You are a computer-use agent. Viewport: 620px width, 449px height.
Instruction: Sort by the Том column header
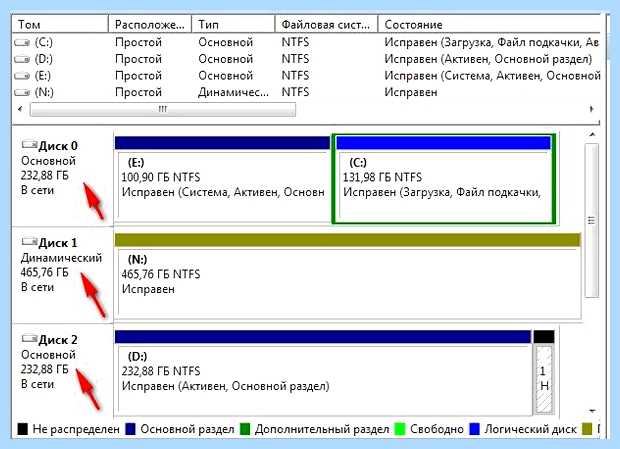(x=60, y=25)
